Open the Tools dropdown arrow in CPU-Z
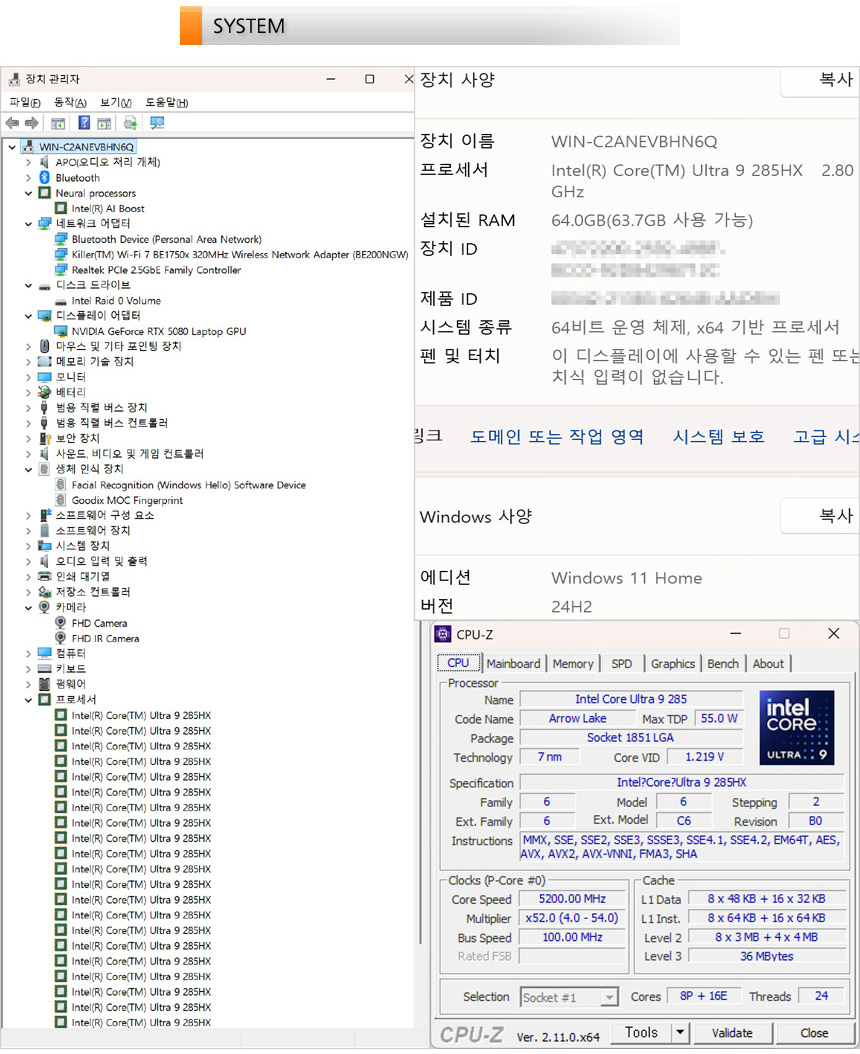This screenshot has height=1054, width=860. [680, 1033]
